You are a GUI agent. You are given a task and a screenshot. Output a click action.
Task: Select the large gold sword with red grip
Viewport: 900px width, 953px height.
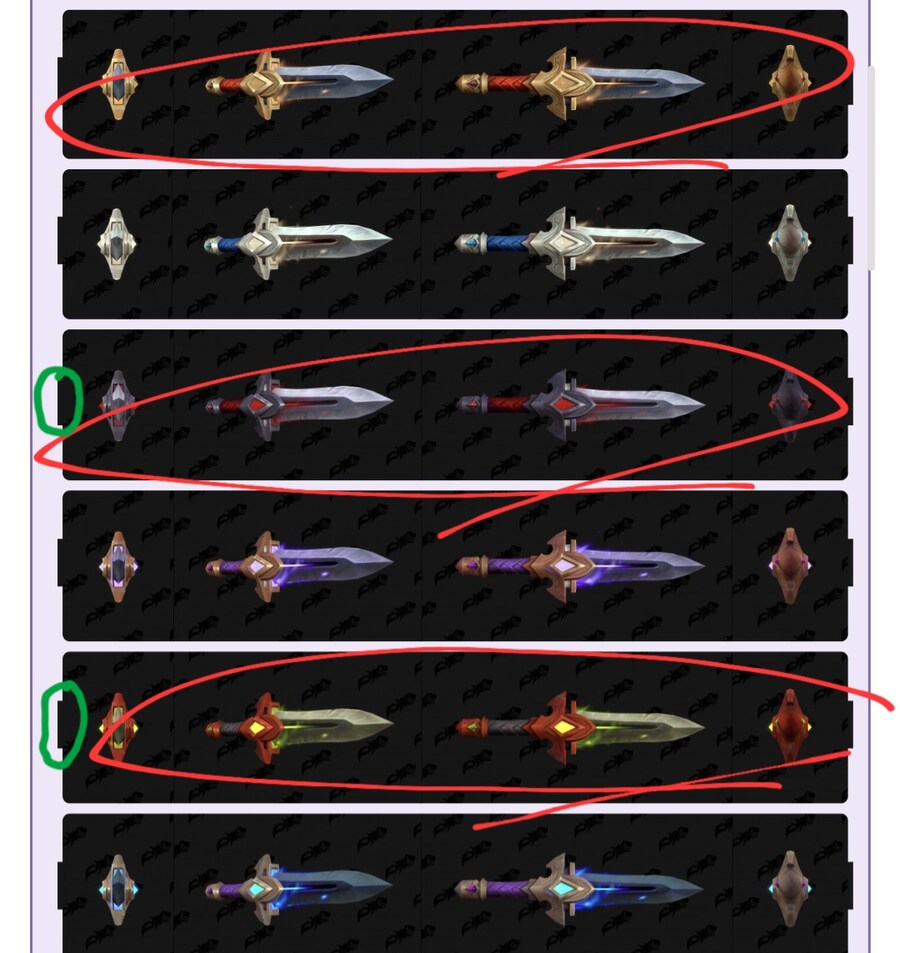pyautogui.click(x=580, y=83)
